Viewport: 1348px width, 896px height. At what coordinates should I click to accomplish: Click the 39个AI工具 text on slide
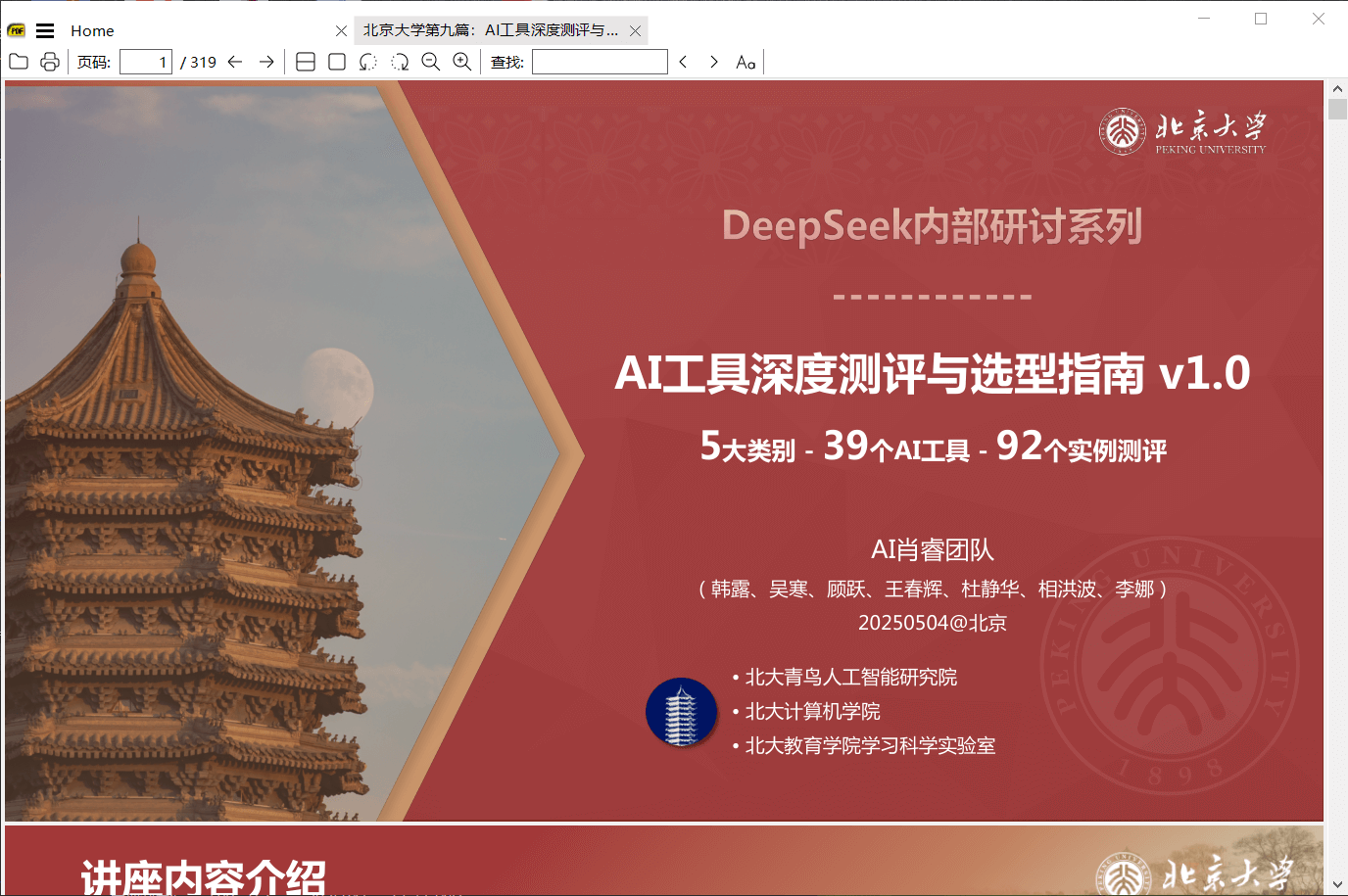point(896,447)
